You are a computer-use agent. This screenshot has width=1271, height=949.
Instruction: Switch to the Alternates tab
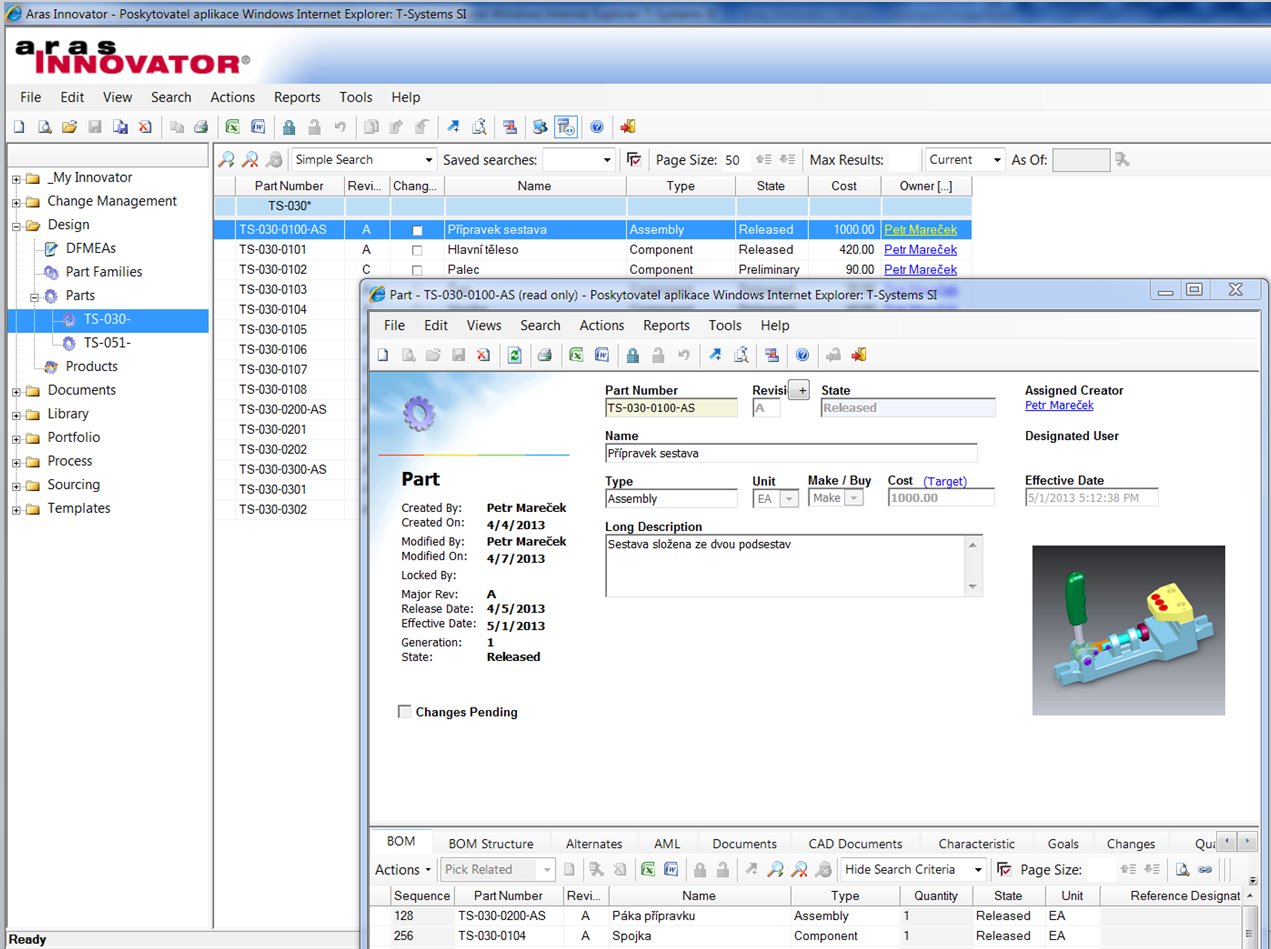click(x=594, y=844)
